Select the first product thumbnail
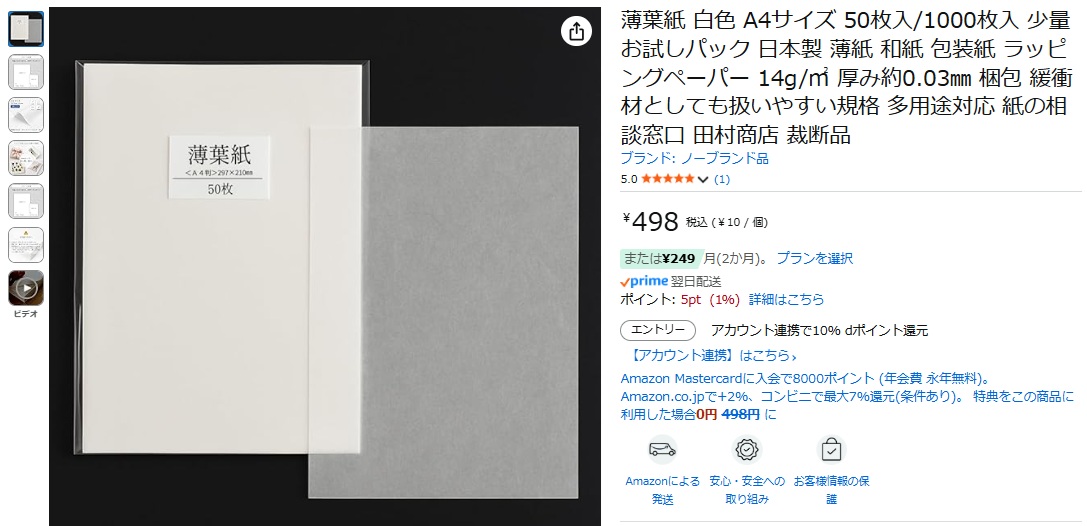 [26, 29]
